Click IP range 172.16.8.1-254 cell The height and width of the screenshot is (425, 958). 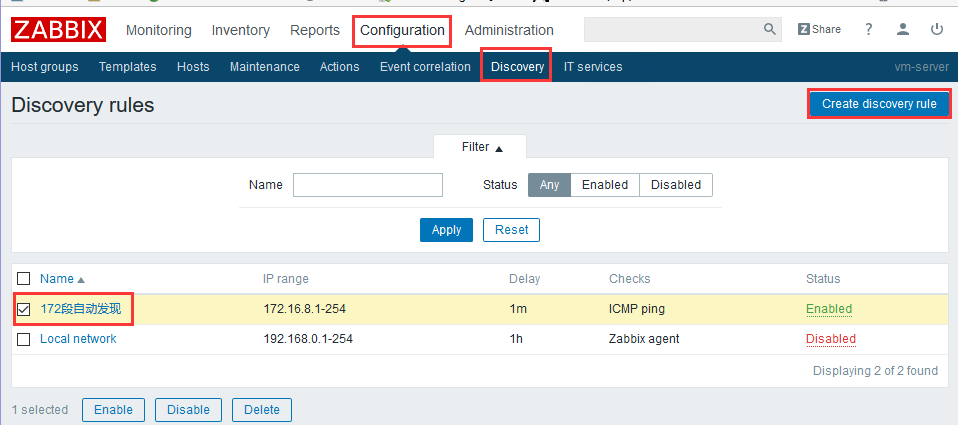(305, 309)
